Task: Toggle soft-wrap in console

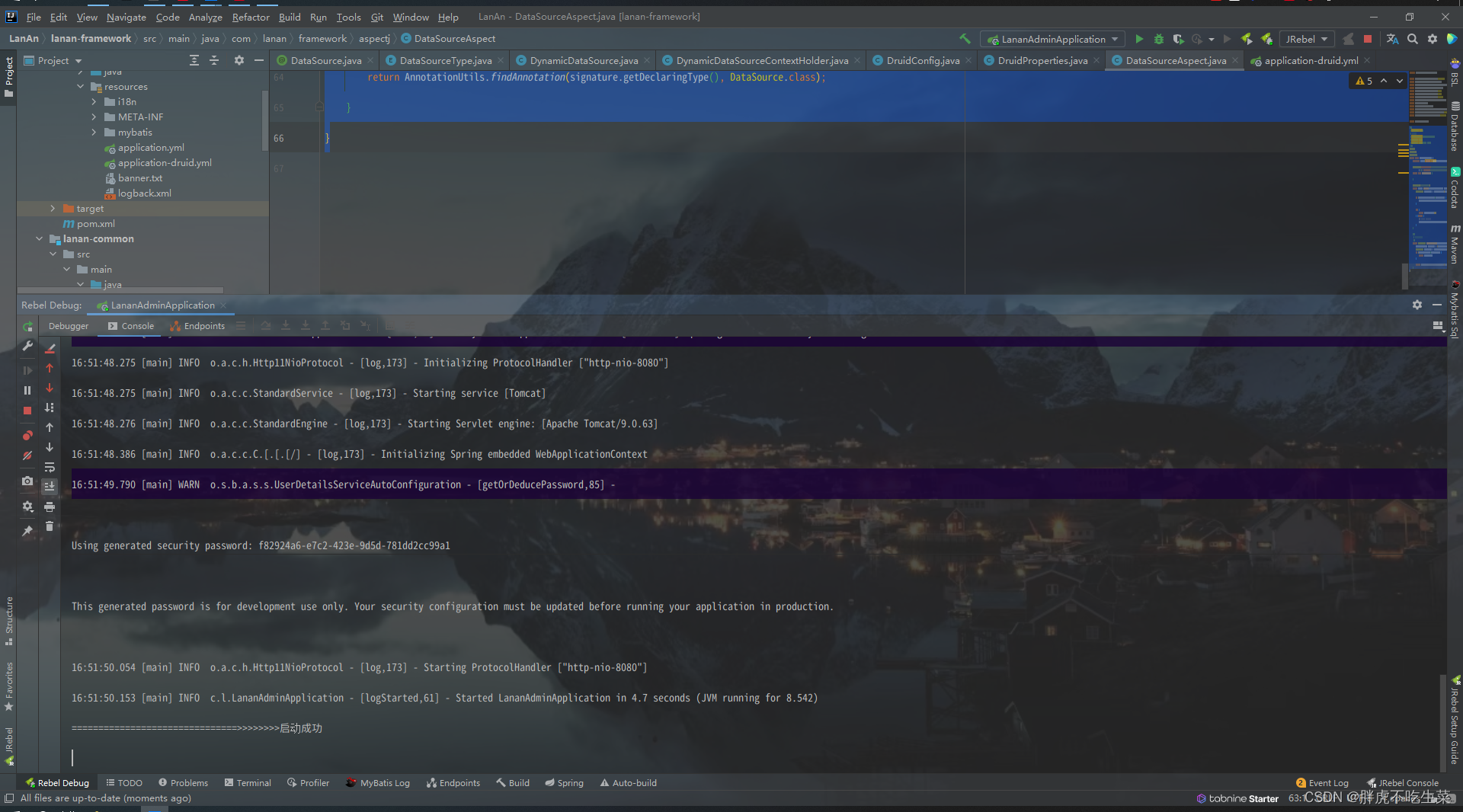Action: (50, 467)
